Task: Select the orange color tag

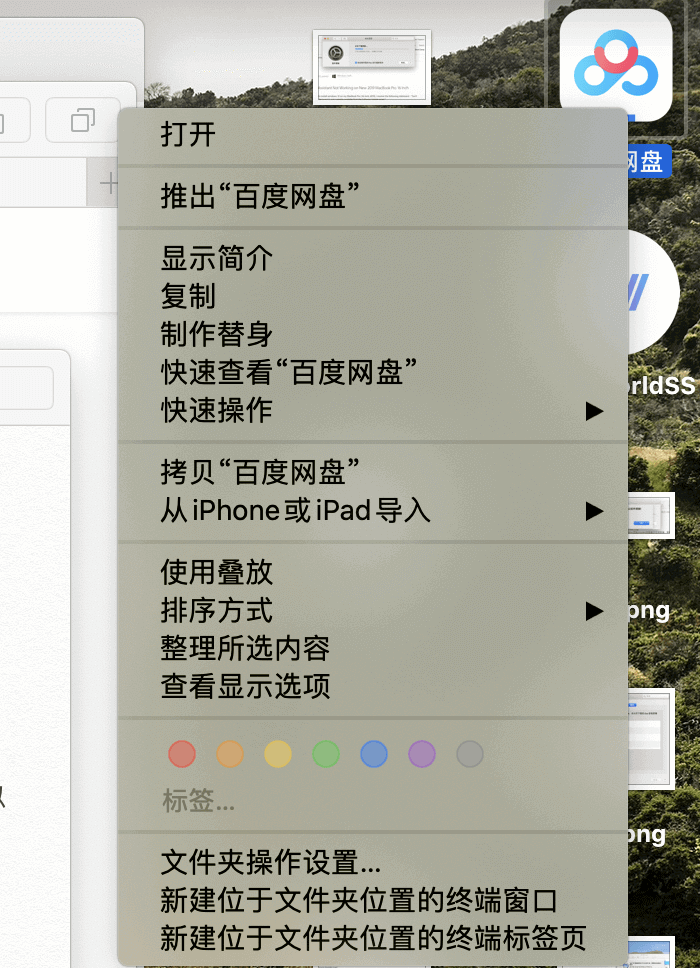Action: point(230,753)
